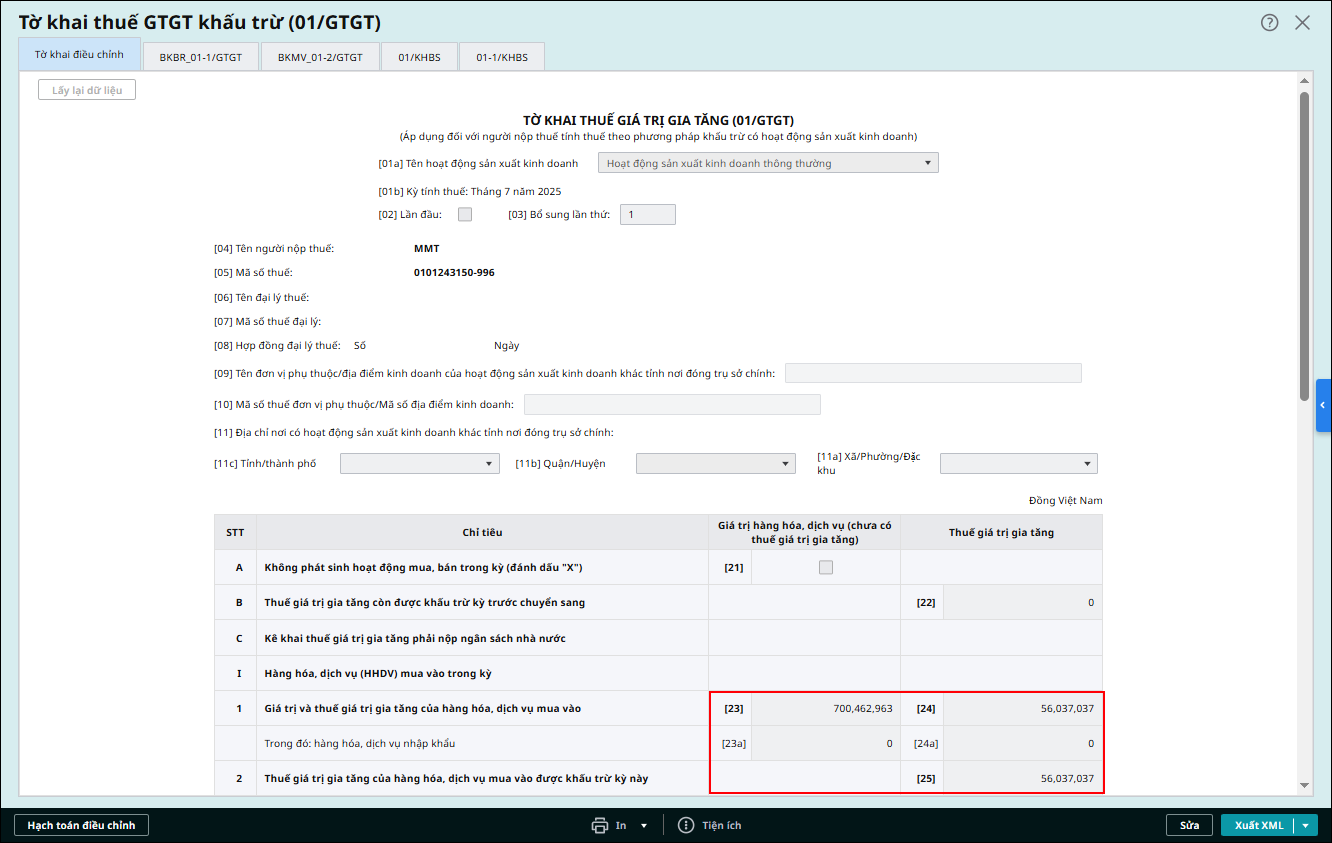The width and height of the screenshot is (1332, 843).
Task: Open the Xã/Phường/Đặc khu dropdown
Action: point(1018,463)
